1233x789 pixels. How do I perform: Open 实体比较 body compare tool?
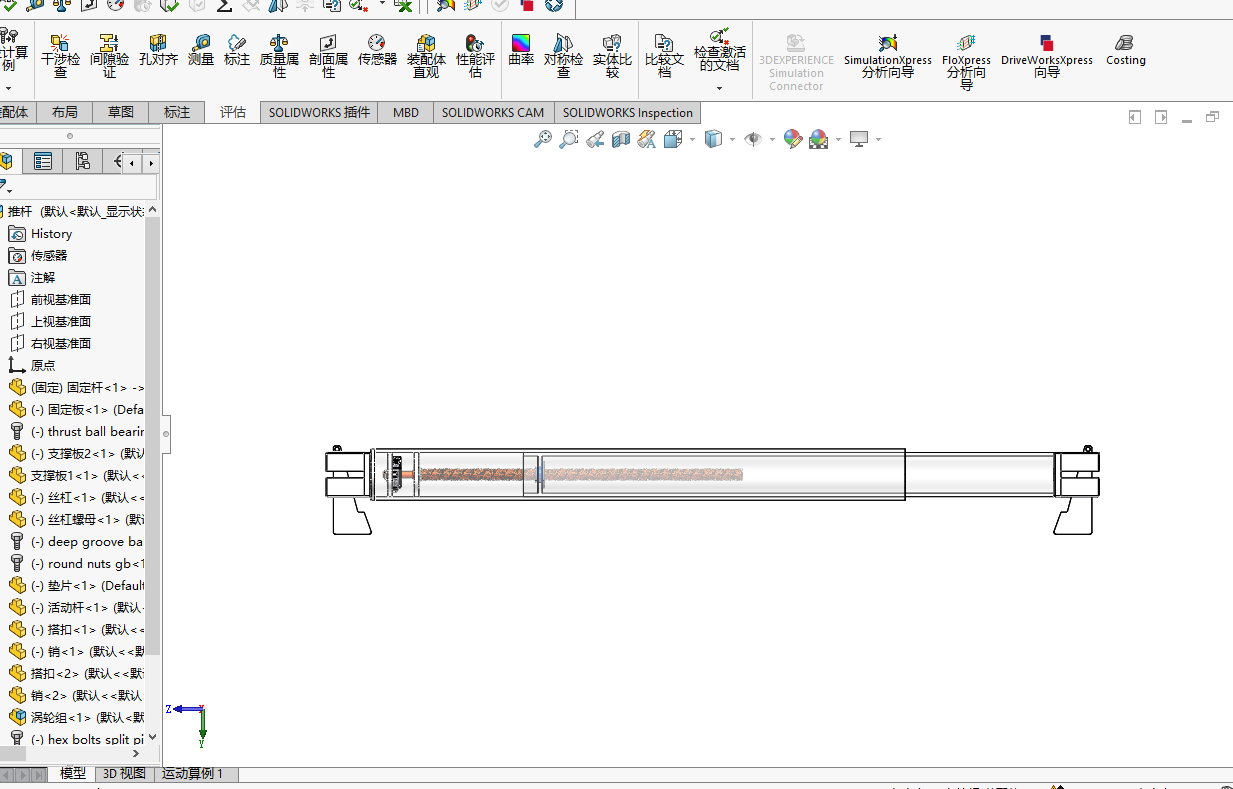[x=612, y=55]
